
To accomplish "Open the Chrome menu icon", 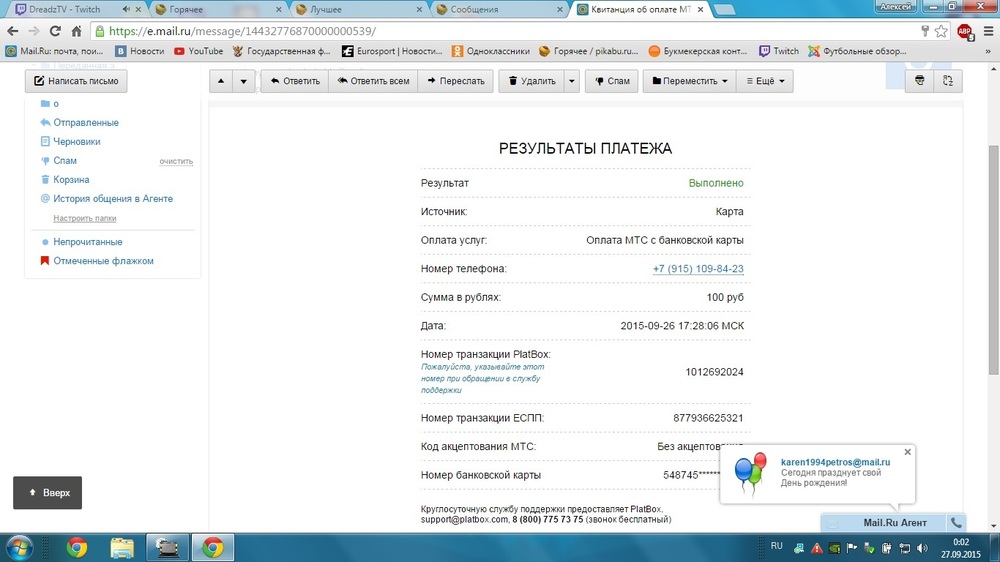I will pos(989,31).
